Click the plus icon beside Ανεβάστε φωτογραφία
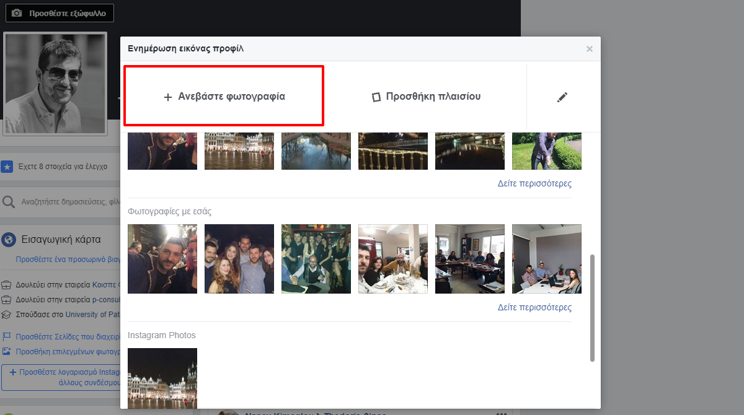Screen dimensions: 744x415 tap(168, 97)
